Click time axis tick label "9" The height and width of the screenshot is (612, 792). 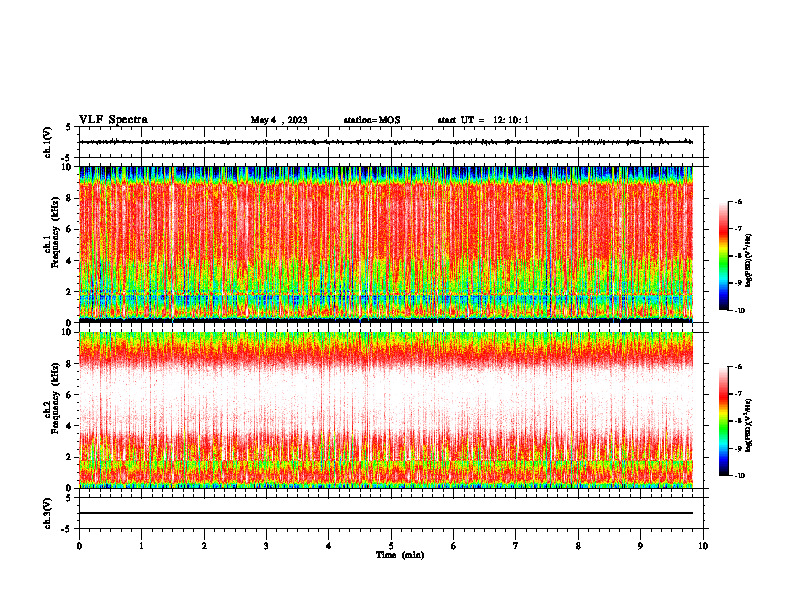[640, 546]
